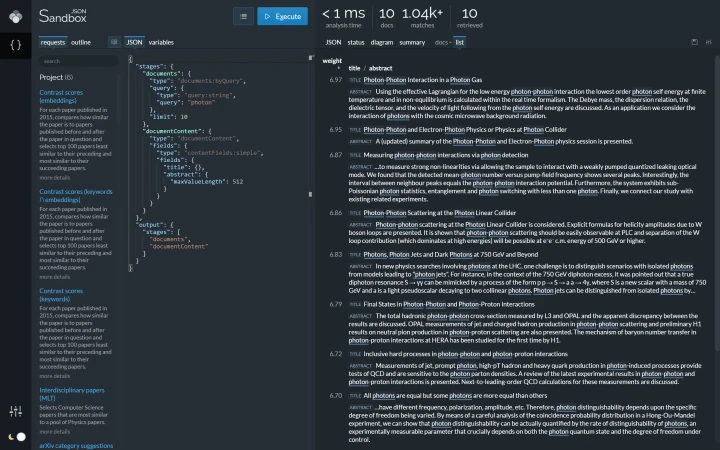Open the settings sliders icon in sidebar
The width and height of the screenshot is (720, 450).
click(x=16, y=411)
